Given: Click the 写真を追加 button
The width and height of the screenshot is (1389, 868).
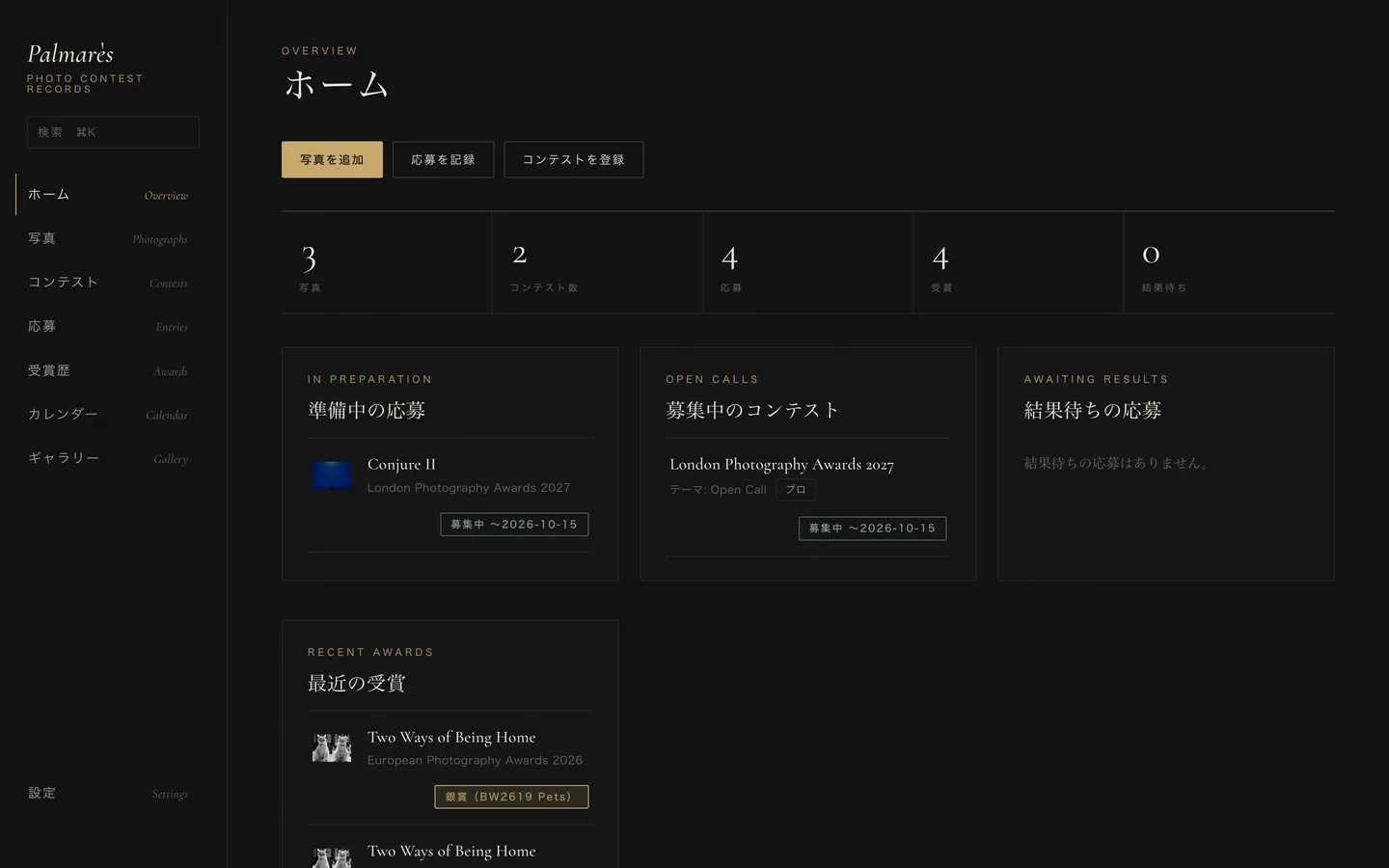Looking at the screenshot, I should pyautogui.click(x=332, y=160).
